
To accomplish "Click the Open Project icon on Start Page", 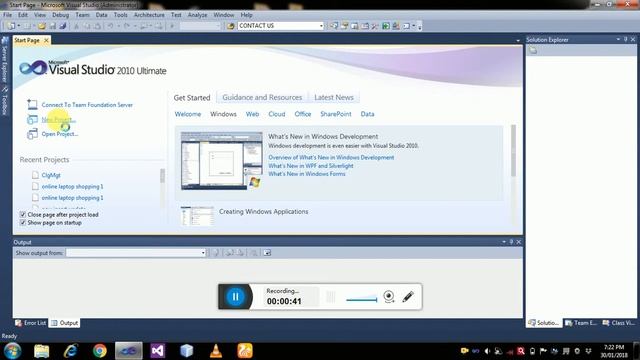I will pyautogui.click(x=32, y=134).
